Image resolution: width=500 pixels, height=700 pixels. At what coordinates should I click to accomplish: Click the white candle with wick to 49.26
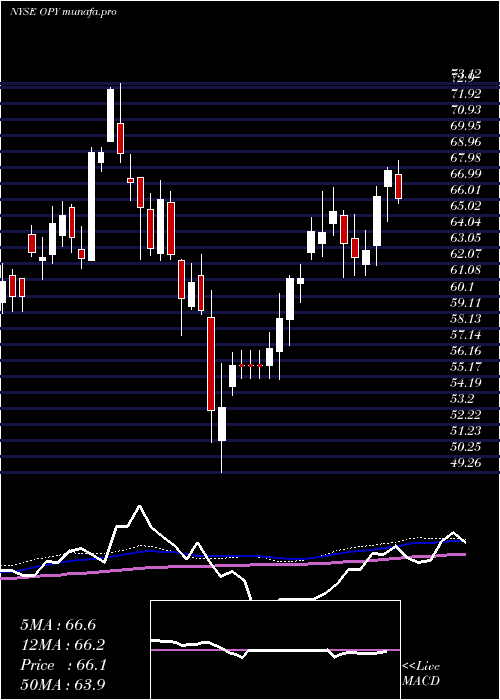(x=222, y=424)
